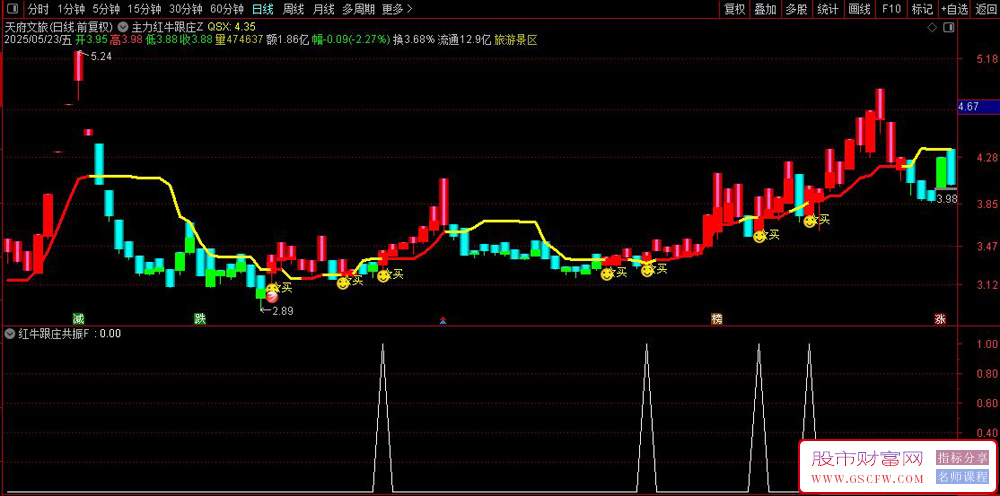Click the 叠加 overlay button

(x=765, y=9)
